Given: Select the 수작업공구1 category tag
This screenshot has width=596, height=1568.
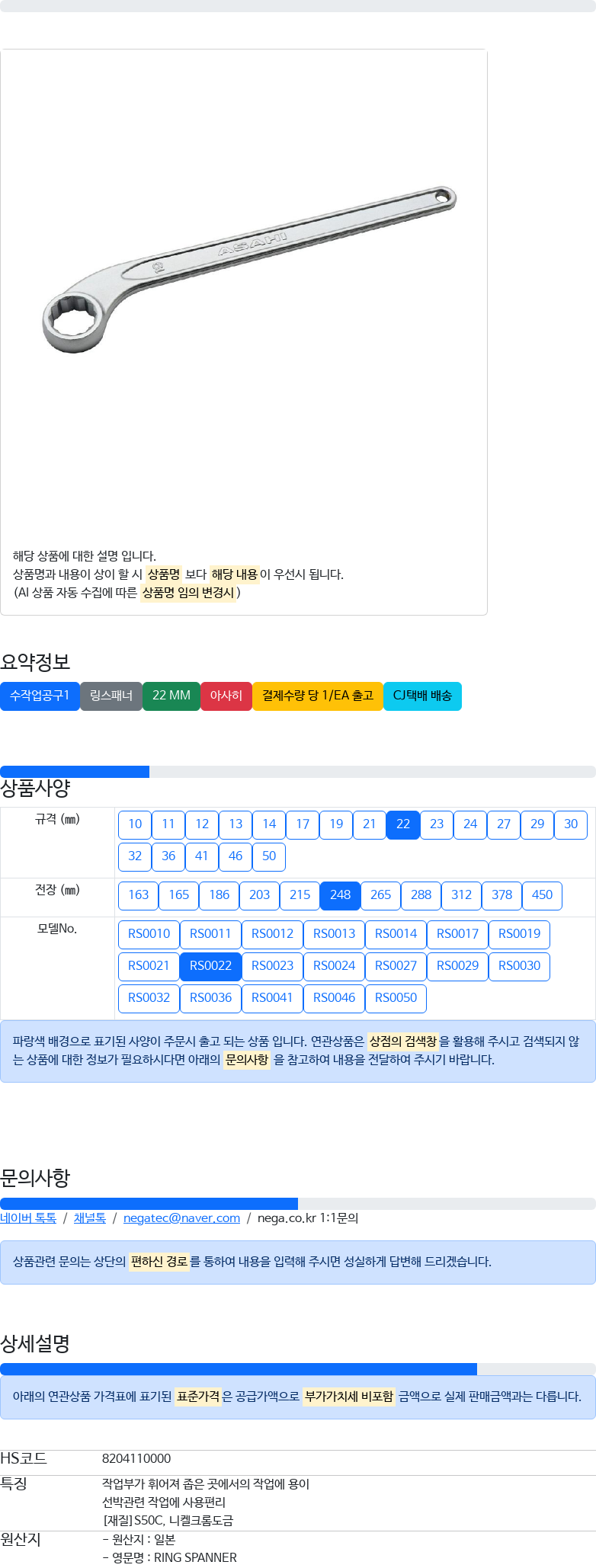Looking at the screenshot, I should [x=40, y=696].
